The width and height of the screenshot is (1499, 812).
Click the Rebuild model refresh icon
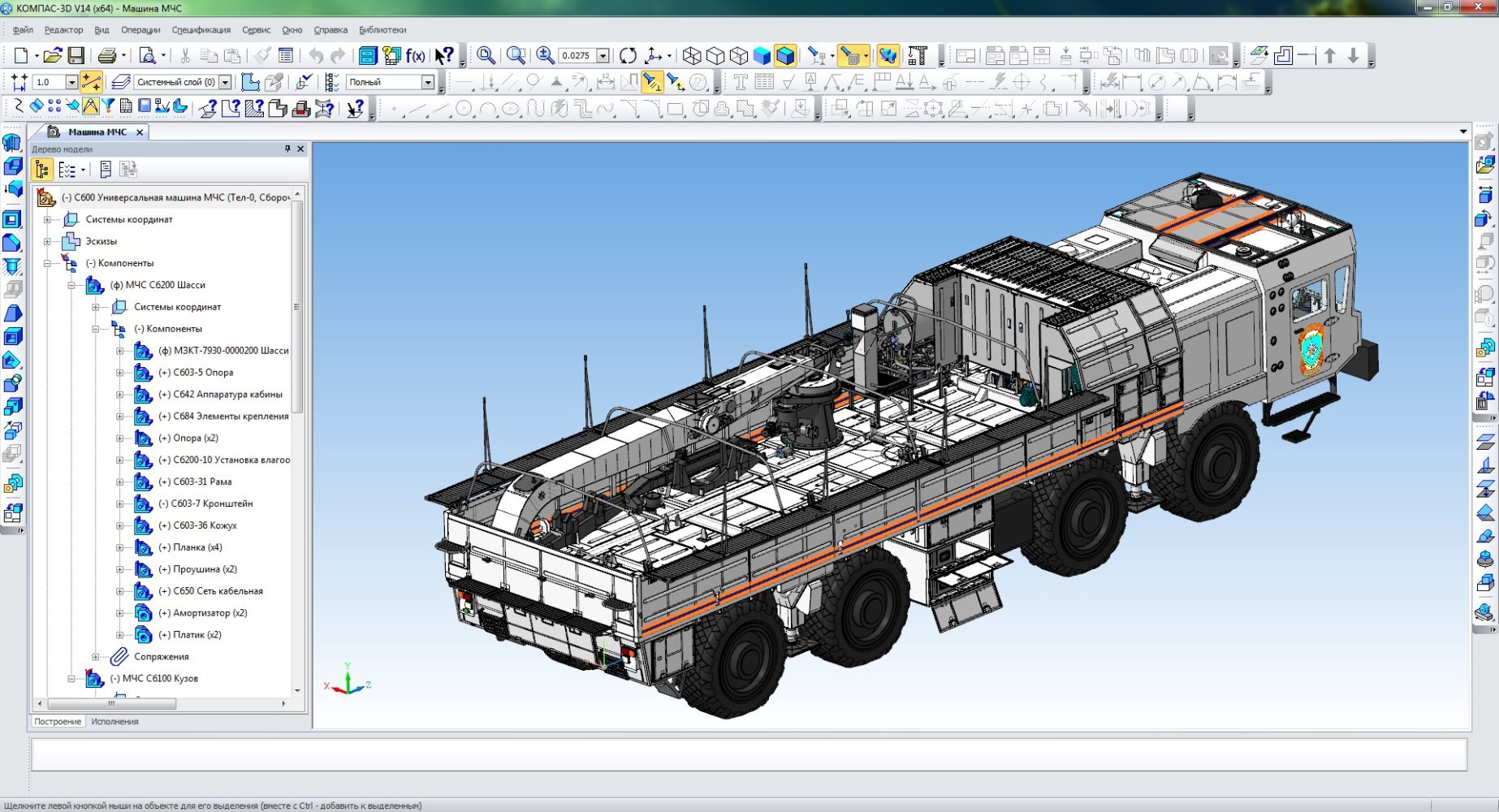click(628, 55)
